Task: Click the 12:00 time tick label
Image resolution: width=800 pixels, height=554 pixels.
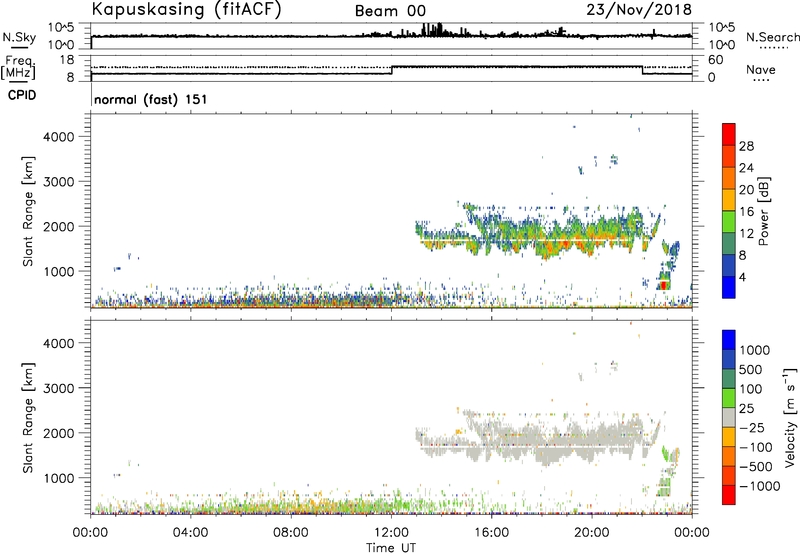Action: tap(391, 533)
